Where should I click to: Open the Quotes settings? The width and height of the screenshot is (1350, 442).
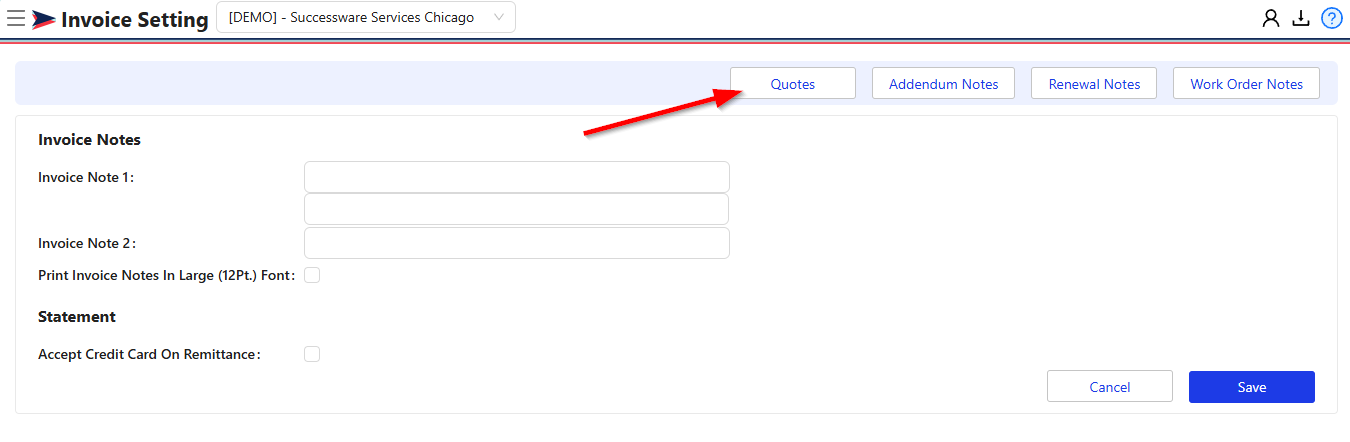(x=793, y=84)
